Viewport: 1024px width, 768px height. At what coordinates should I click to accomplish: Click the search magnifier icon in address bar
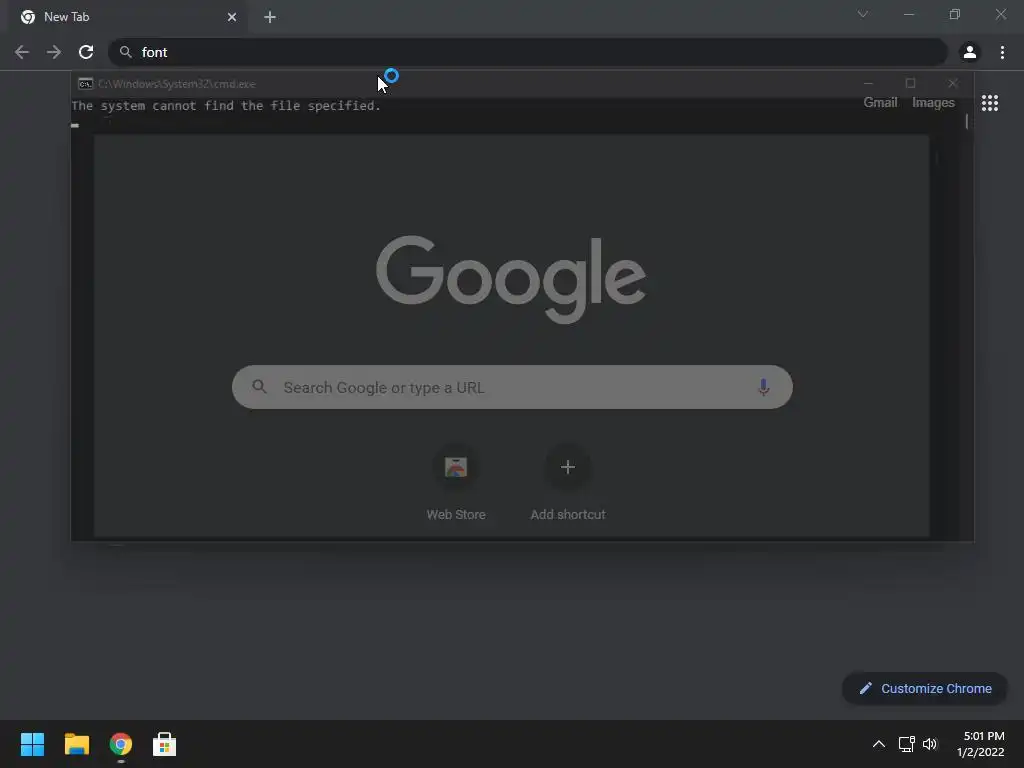click(125, 52)
